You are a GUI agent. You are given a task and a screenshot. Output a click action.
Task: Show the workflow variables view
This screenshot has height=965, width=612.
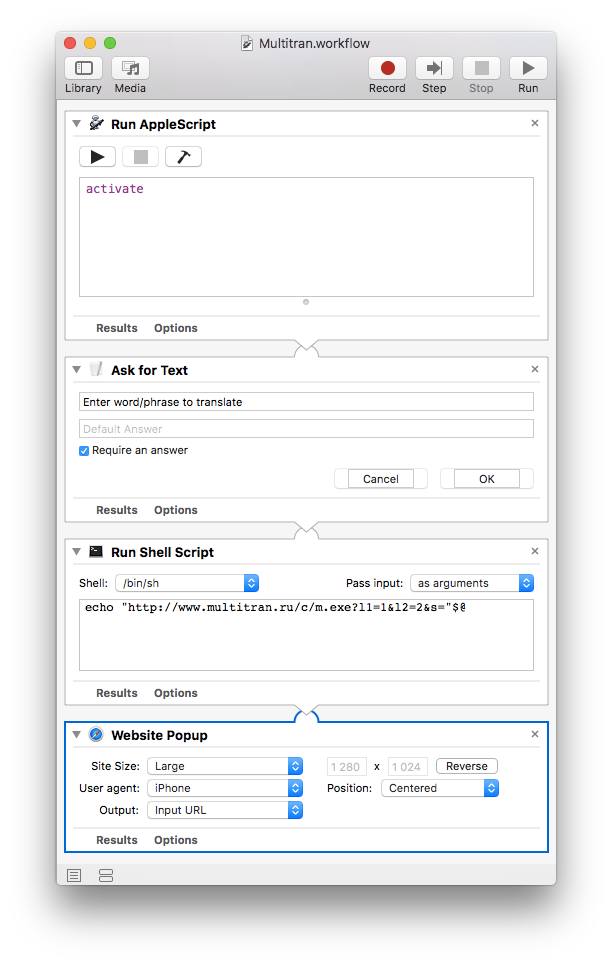tap(106, 875)
